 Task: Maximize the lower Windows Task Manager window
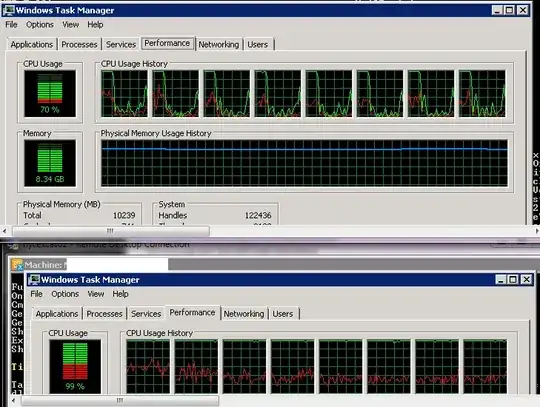coord(513,280)
